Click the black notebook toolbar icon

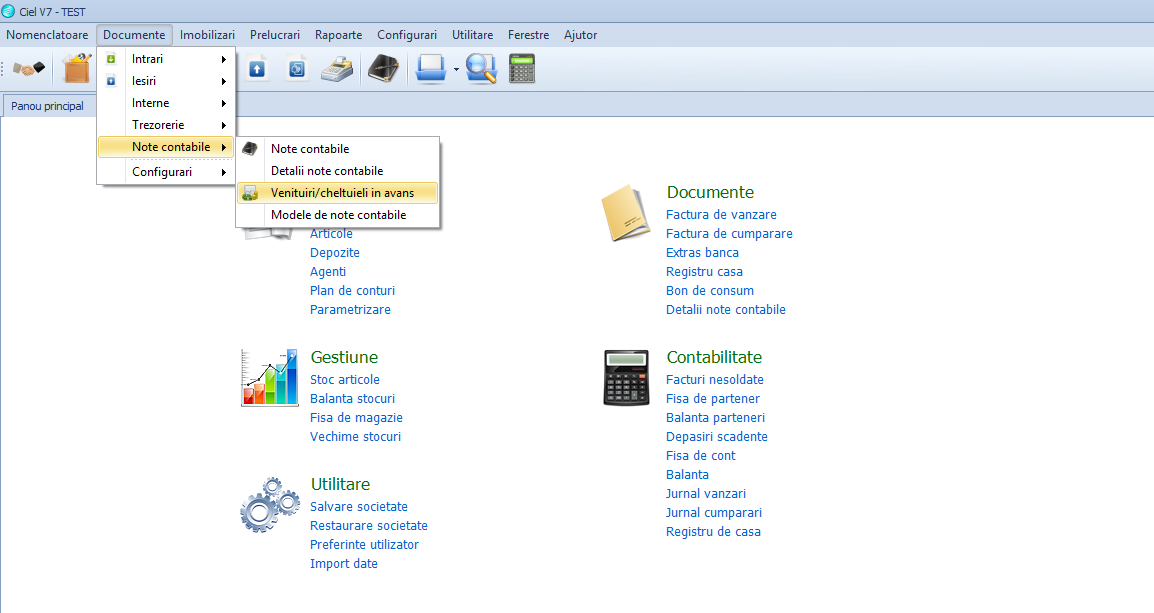click(383, 69)
